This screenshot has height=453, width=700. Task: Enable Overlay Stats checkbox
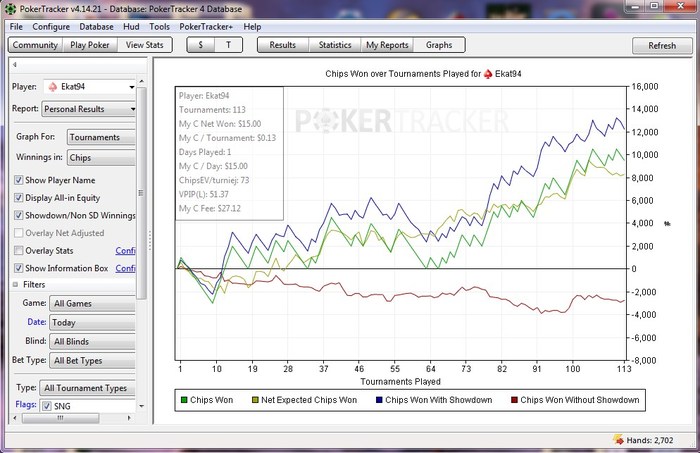18,250
